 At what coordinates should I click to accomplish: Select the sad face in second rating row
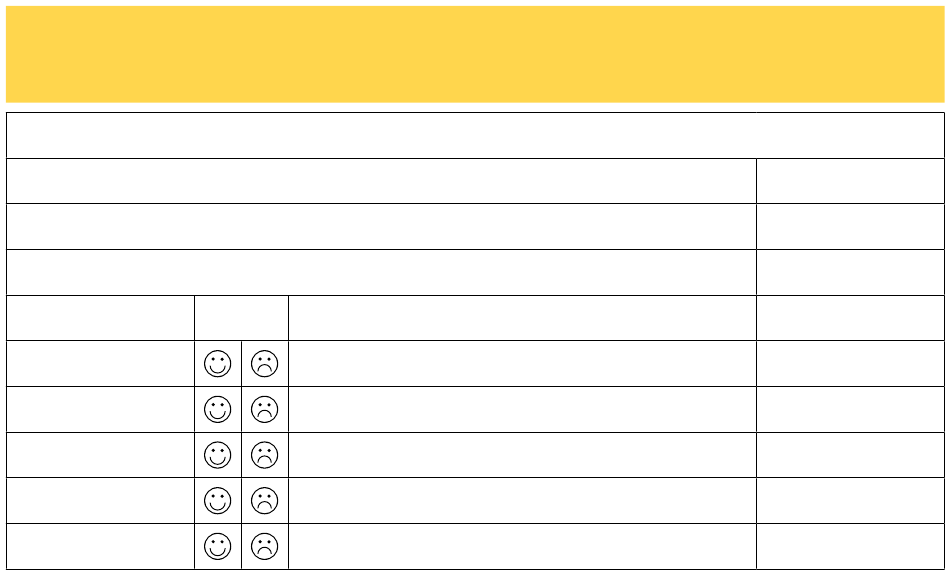tap(265, 410)
